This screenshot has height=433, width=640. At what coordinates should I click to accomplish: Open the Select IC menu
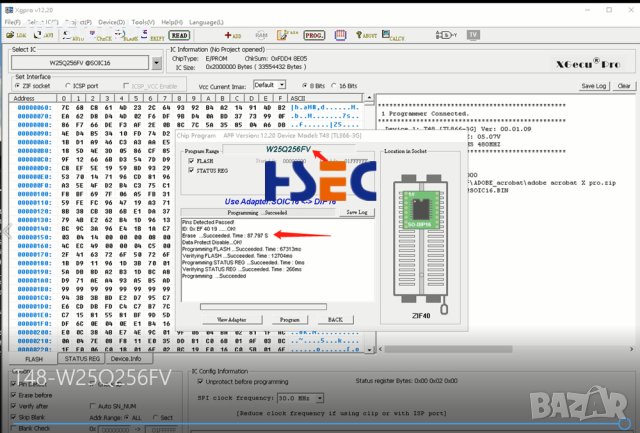pos(42,22)
